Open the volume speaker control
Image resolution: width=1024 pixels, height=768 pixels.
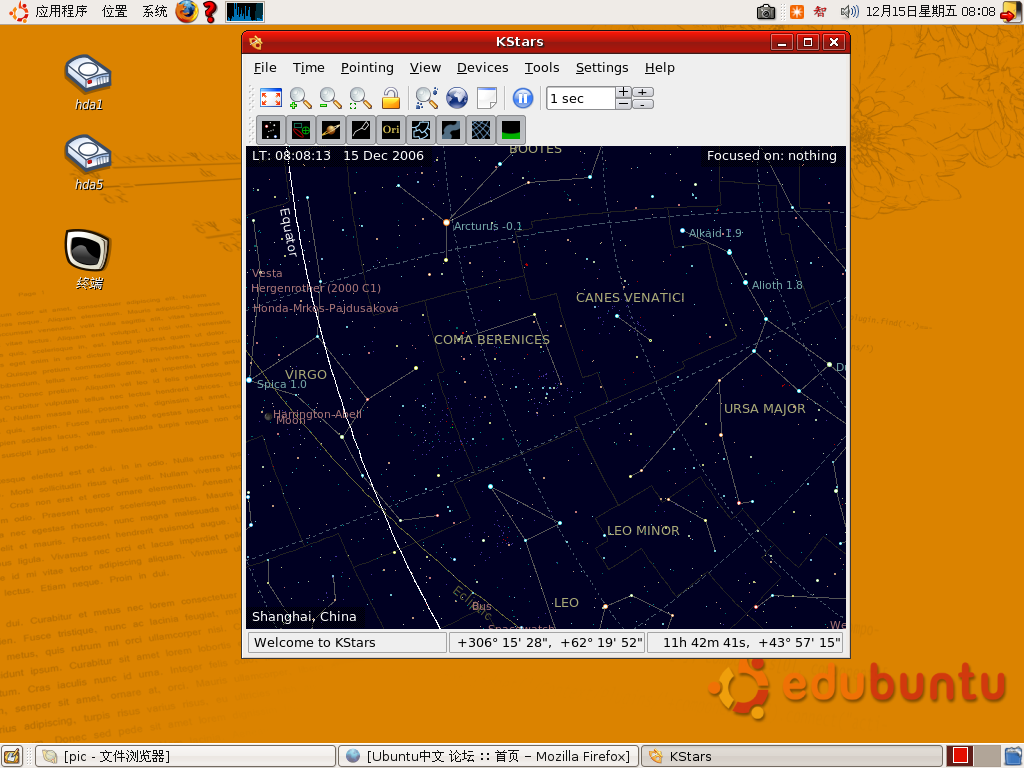point(849,12)
